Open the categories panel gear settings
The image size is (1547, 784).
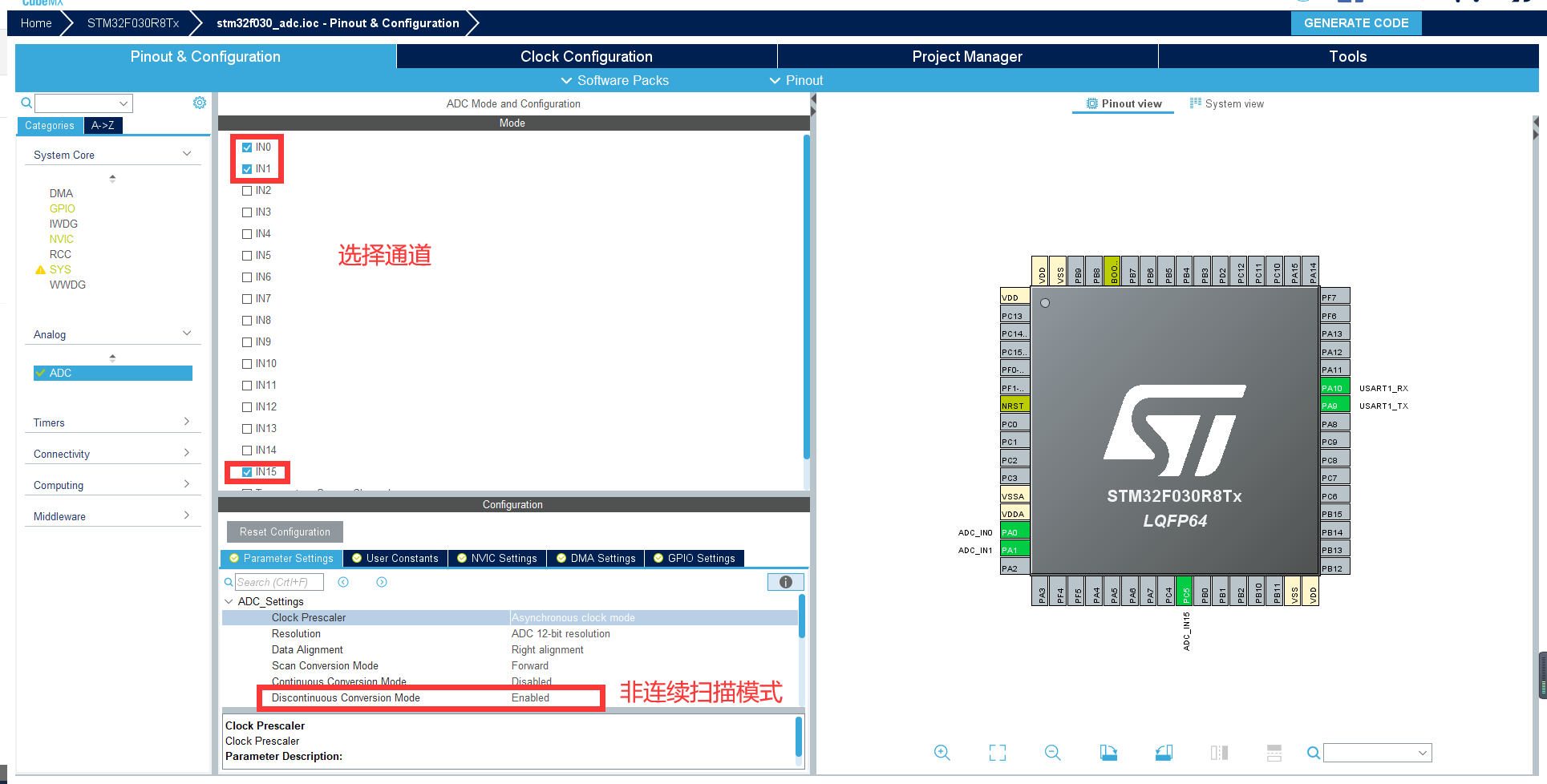coord(200,103)
